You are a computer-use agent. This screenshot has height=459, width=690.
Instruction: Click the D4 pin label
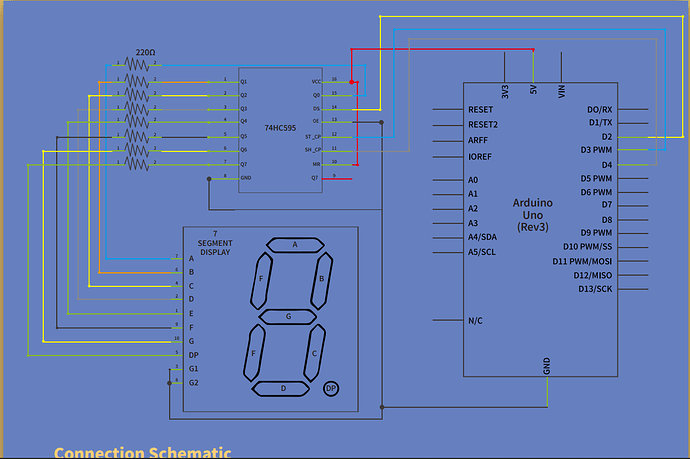(607, 165)
